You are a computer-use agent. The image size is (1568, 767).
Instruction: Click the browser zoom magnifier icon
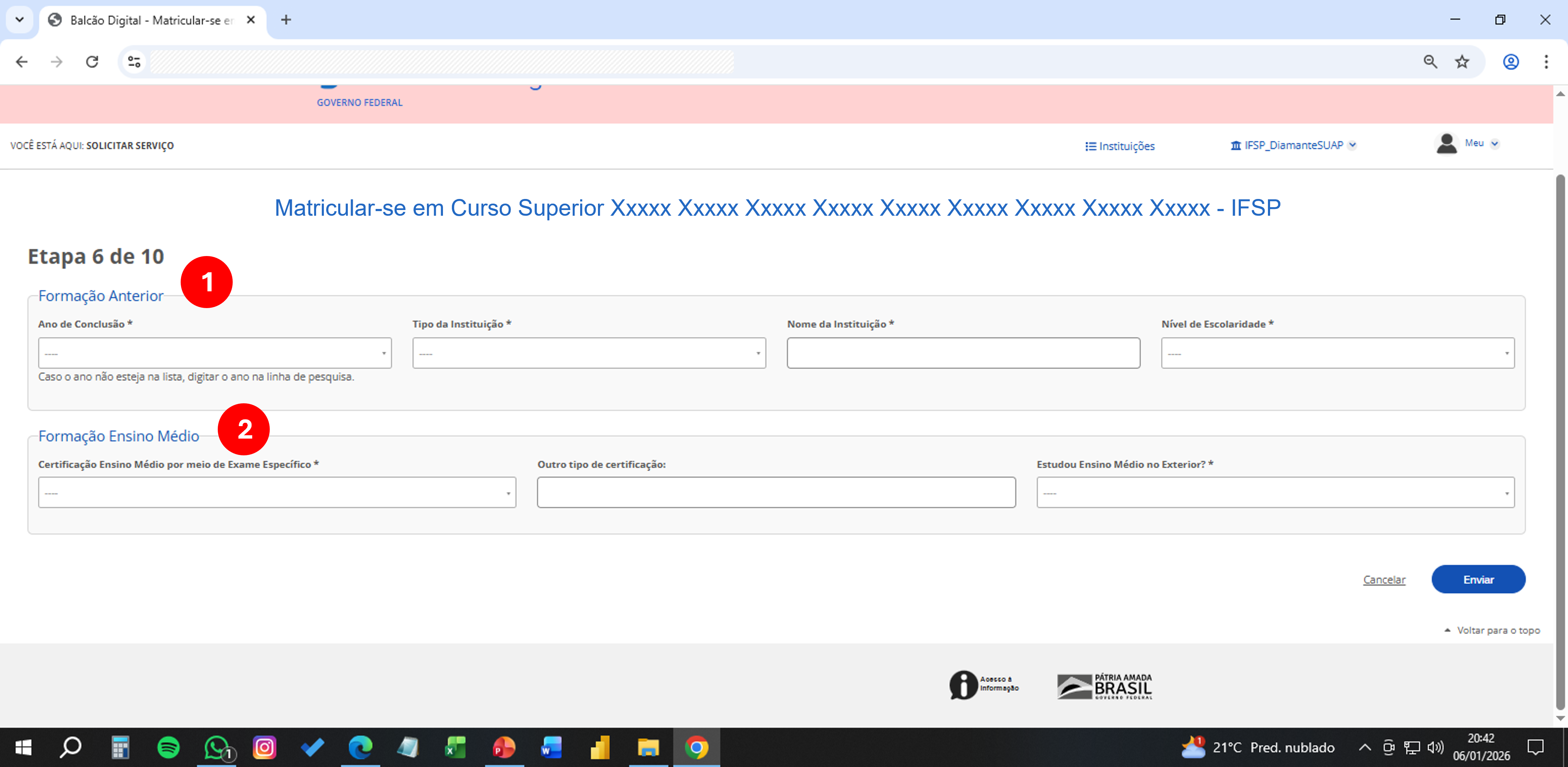click(x=1430, y=62)
